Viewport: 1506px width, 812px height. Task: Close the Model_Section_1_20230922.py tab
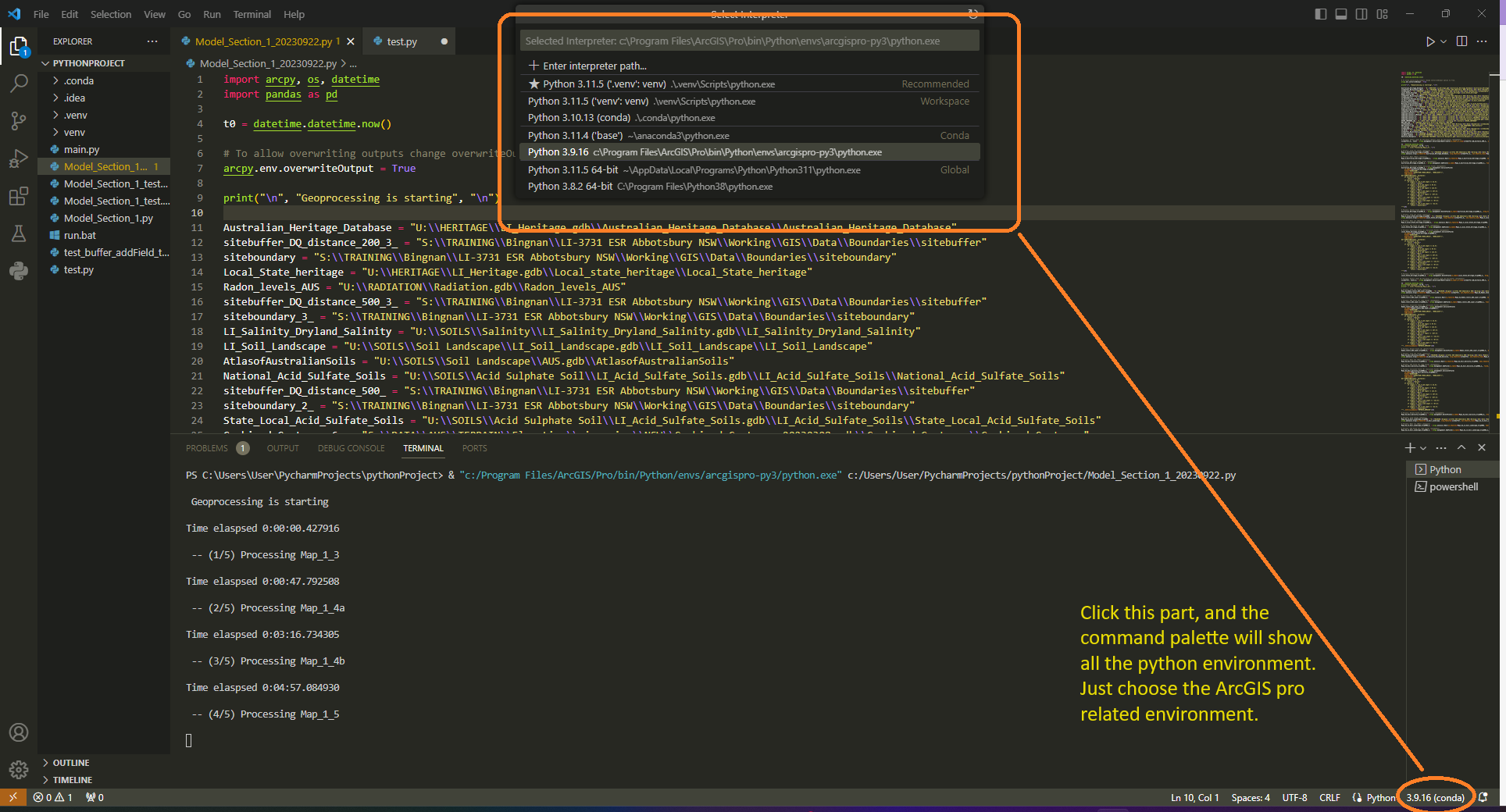coord(351,41)
